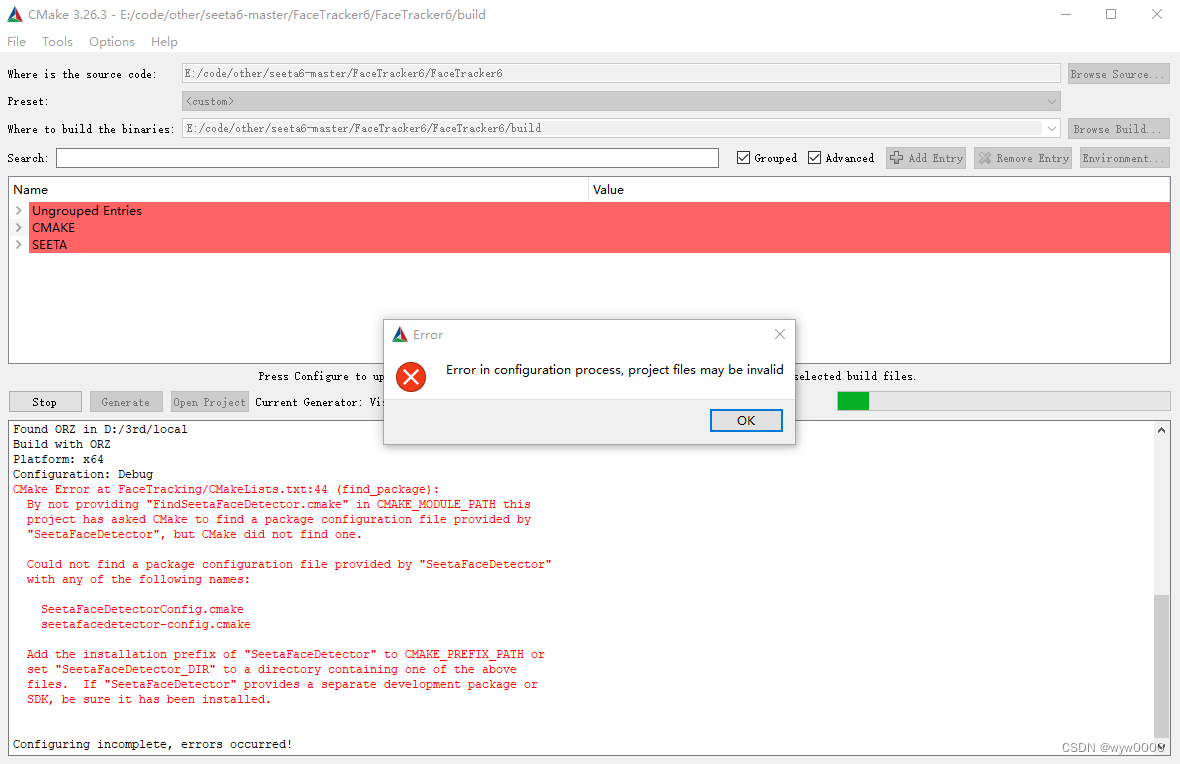Open the Options menu
Screen dimensions: 1180x764
[111, 41]
